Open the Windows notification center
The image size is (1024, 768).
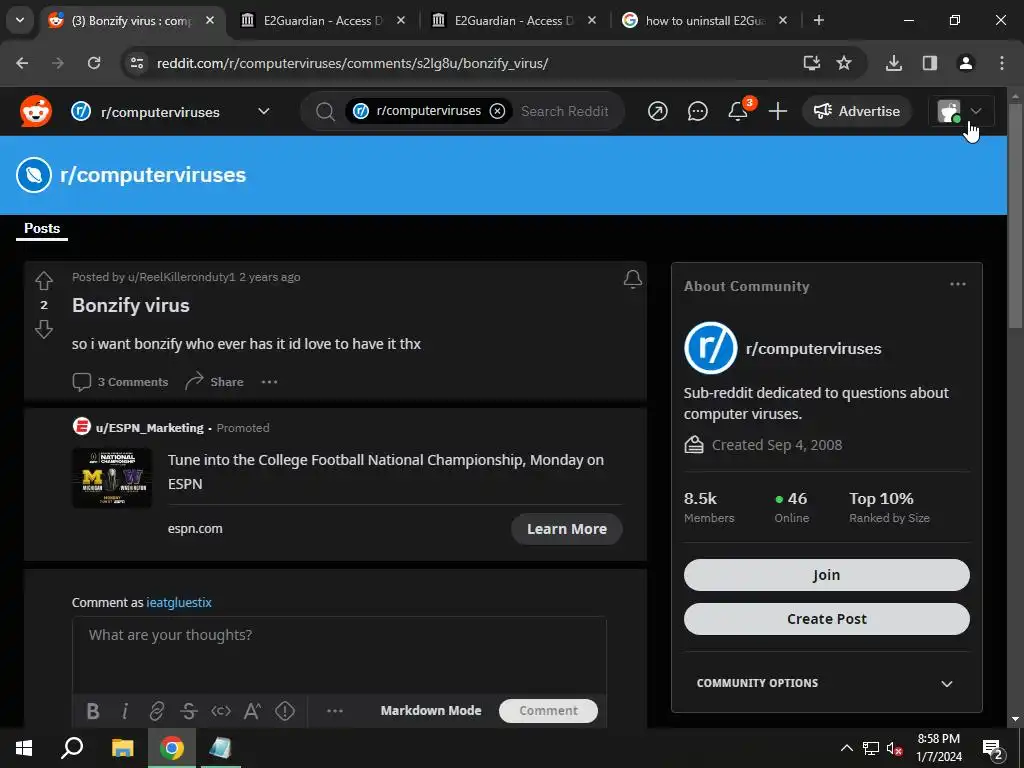(x=993, y=749)
